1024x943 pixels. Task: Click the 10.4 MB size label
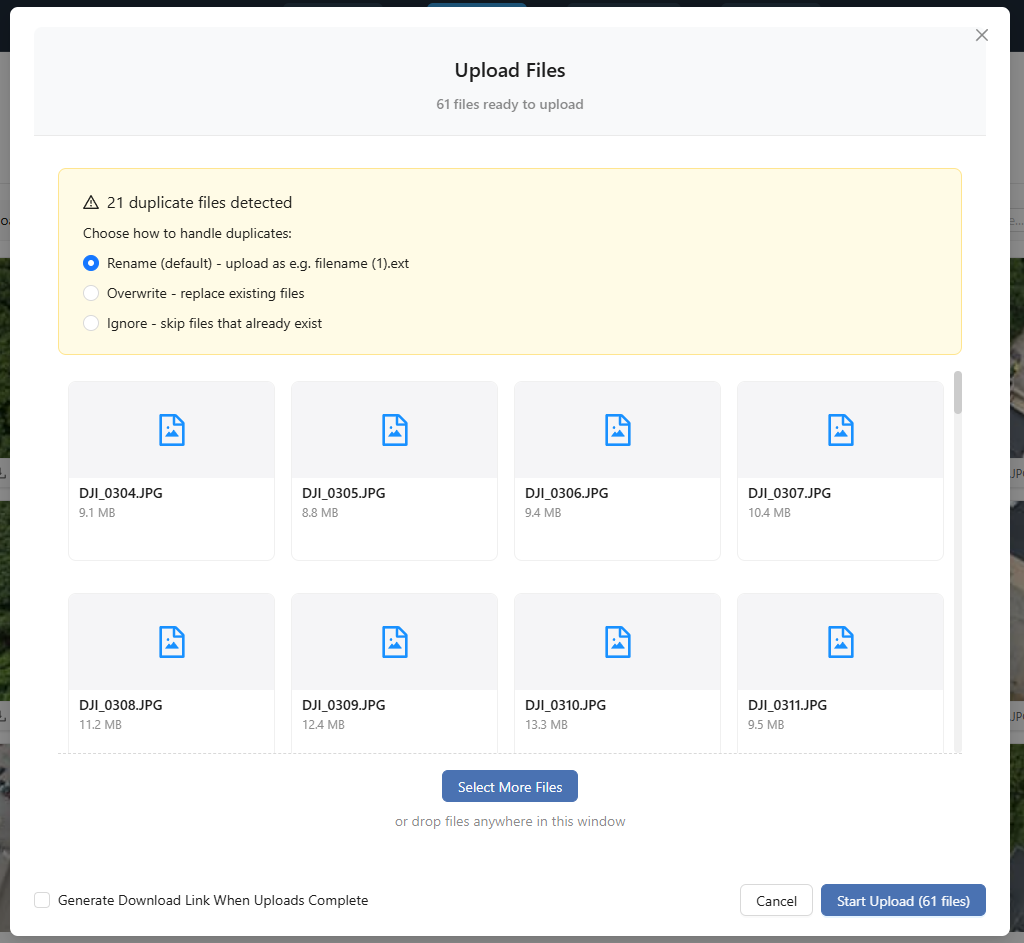point(769,513)
